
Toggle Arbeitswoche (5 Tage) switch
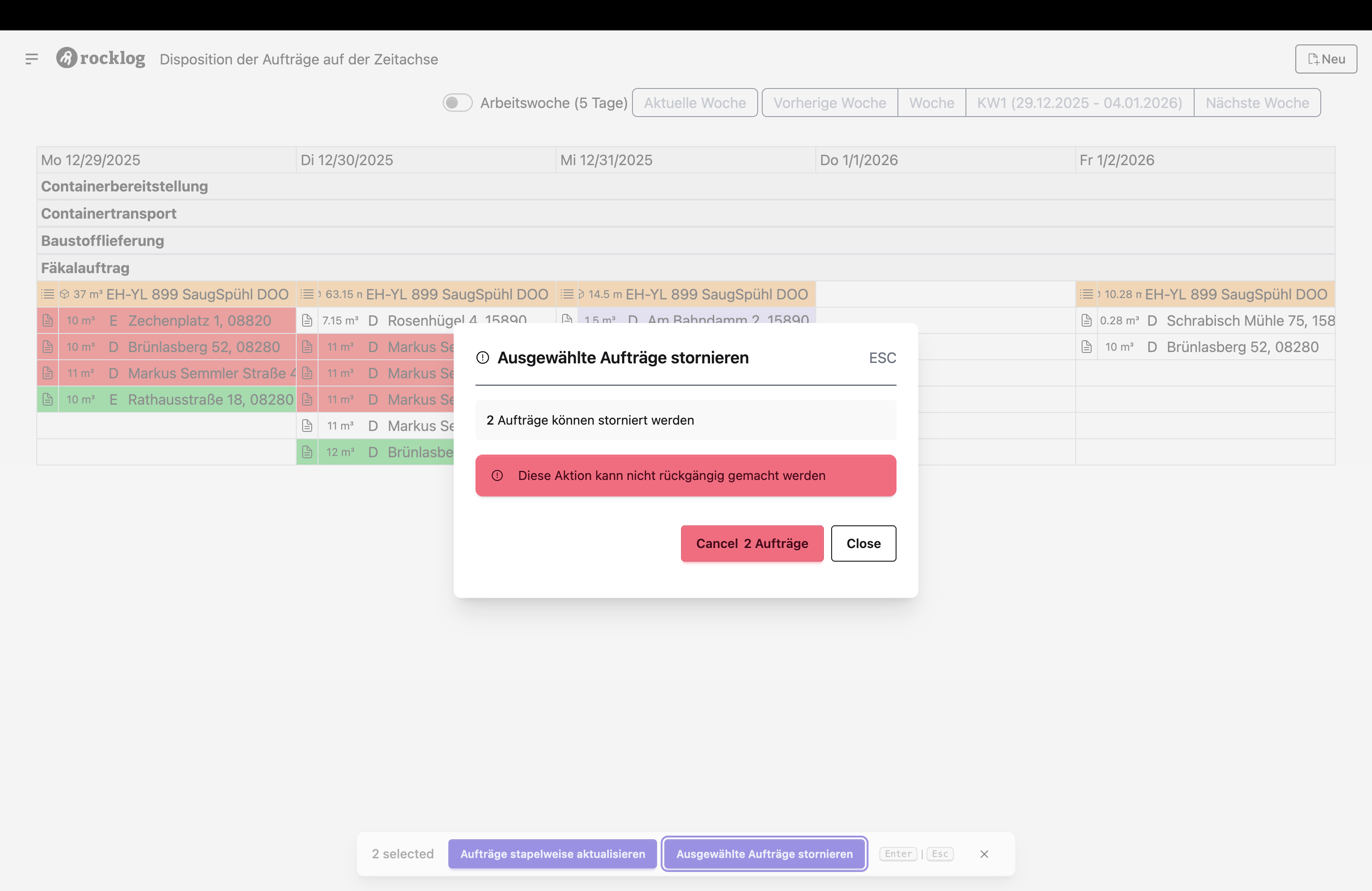point(457,103)
